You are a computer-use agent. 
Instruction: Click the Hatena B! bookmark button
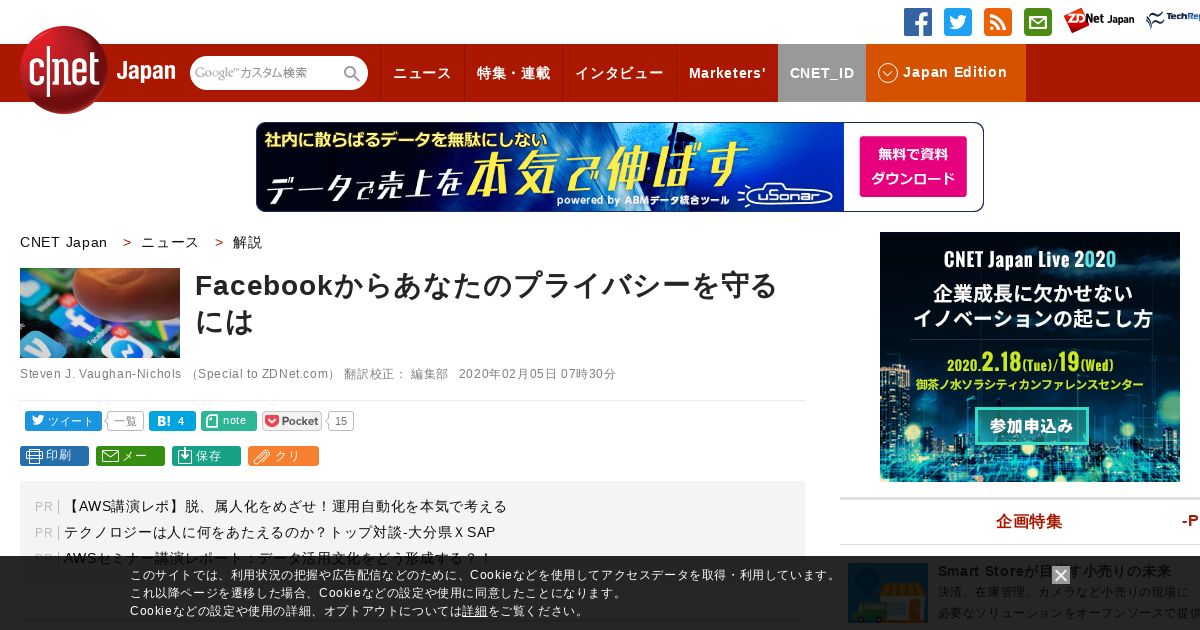(172, 421)
